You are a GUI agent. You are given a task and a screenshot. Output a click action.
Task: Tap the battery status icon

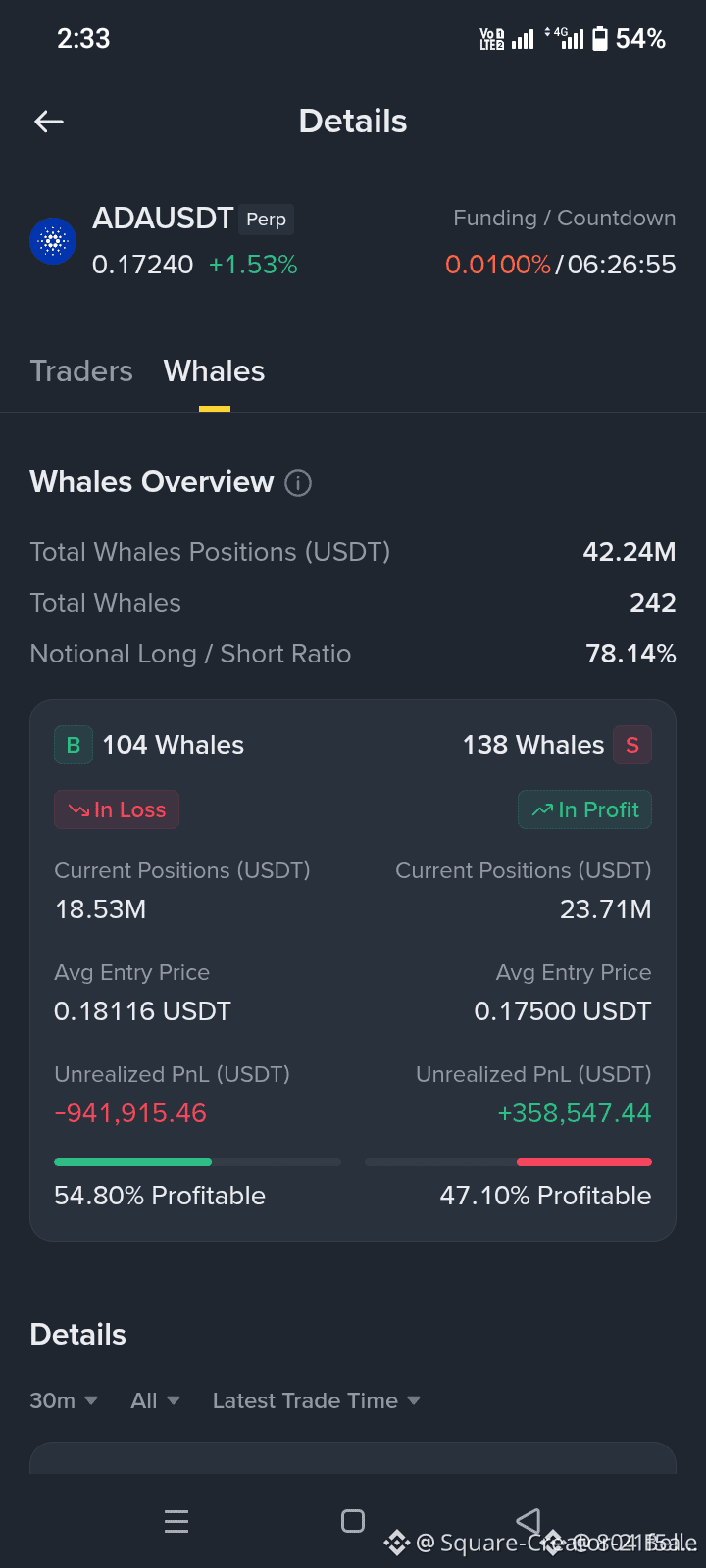coord(600,39)
